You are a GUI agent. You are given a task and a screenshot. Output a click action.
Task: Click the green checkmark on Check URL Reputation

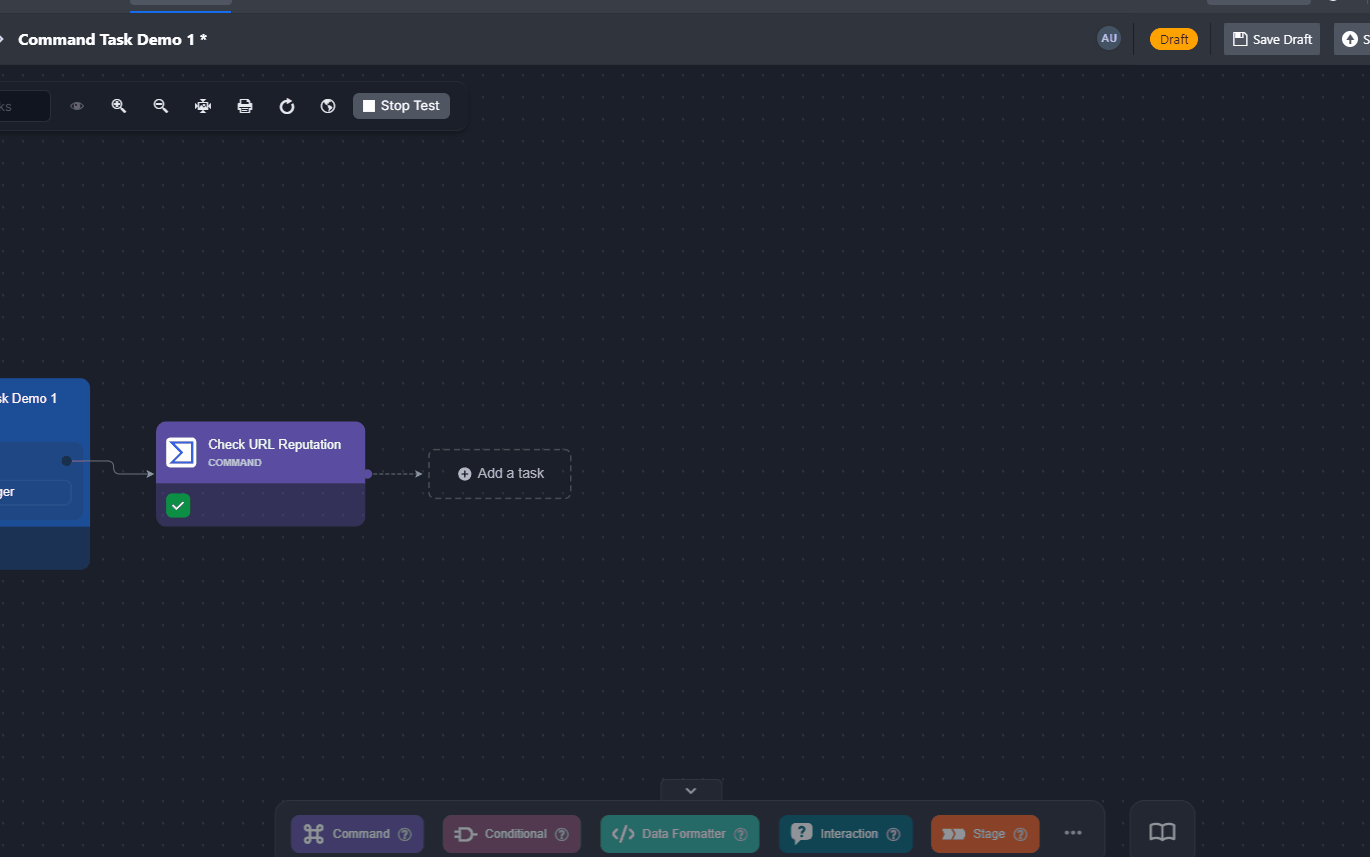(178, 506)
